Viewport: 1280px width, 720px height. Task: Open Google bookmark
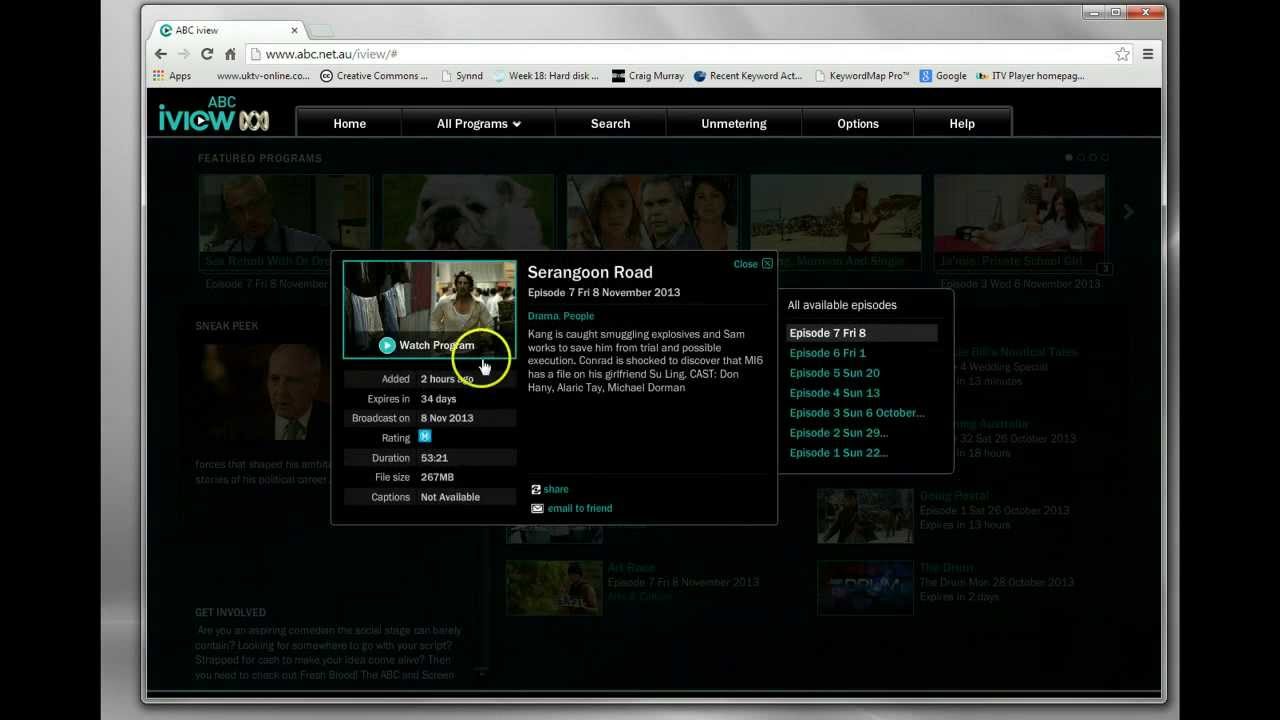(943, 76)
